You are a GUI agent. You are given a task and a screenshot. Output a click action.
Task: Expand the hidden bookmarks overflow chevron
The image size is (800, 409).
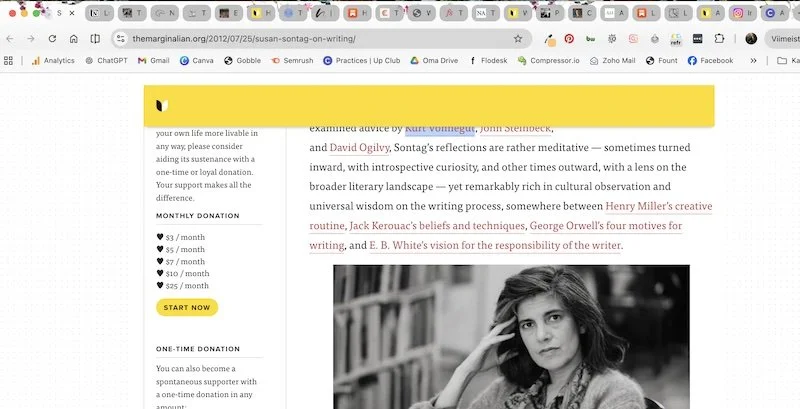[753, 61]
